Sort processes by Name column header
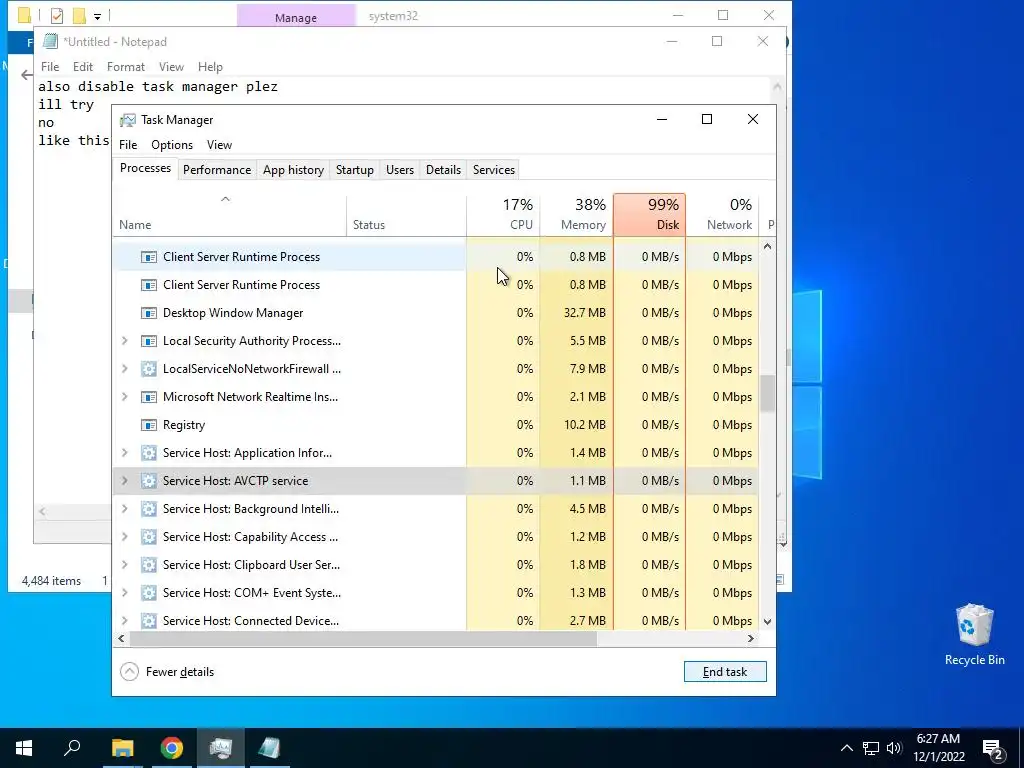Image resolution: width=1024 pixels, height=768 pixels. tap(229, 215)
